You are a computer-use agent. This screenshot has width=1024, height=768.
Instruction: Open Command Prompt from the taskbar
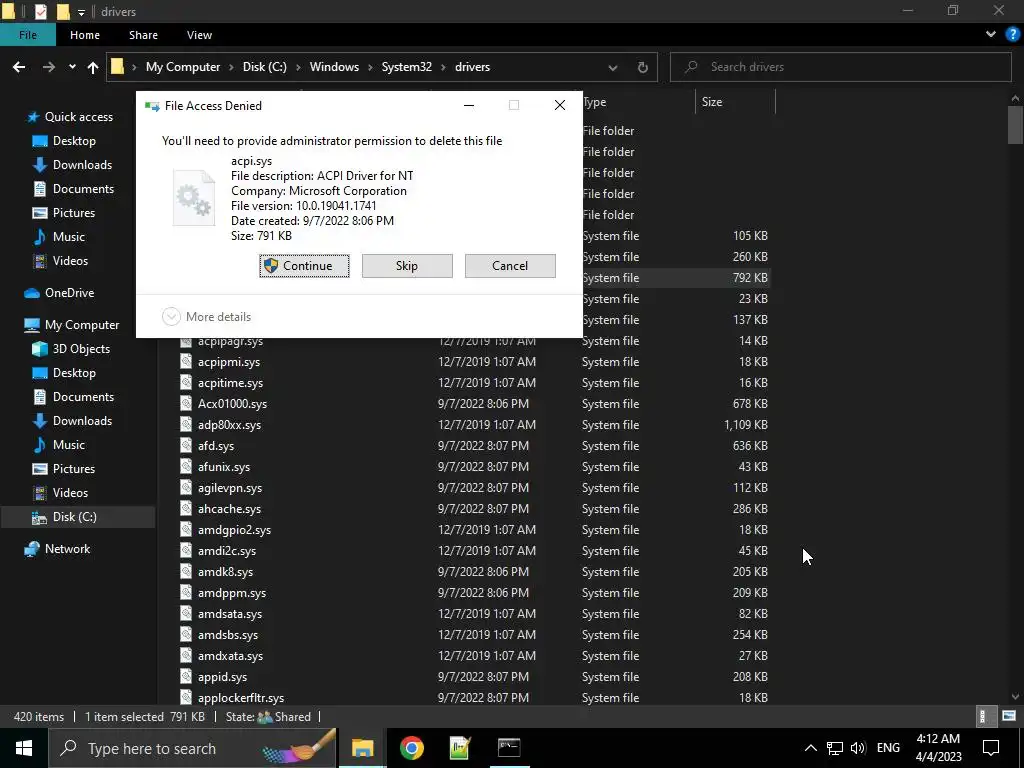[x=509, y=748]
